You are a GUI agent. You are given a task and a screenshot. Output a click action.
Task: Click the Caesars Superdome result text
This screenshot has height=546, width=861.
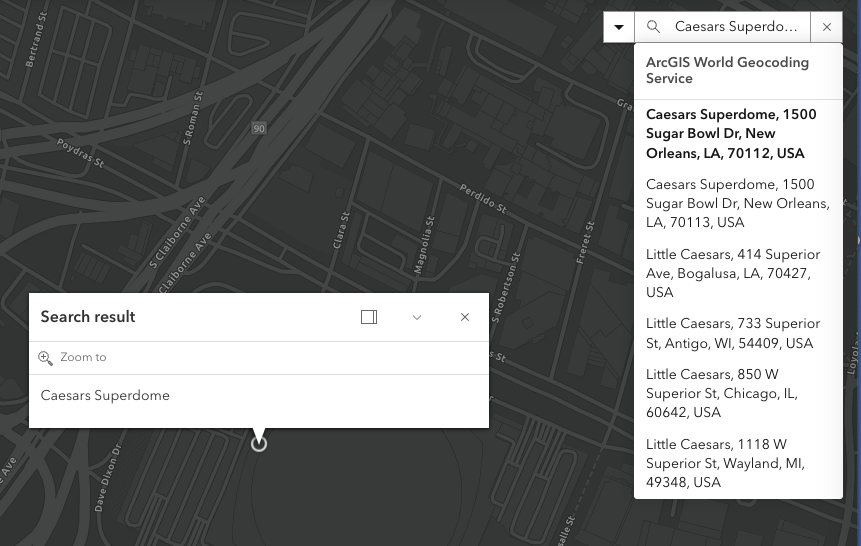pos(105,395)
